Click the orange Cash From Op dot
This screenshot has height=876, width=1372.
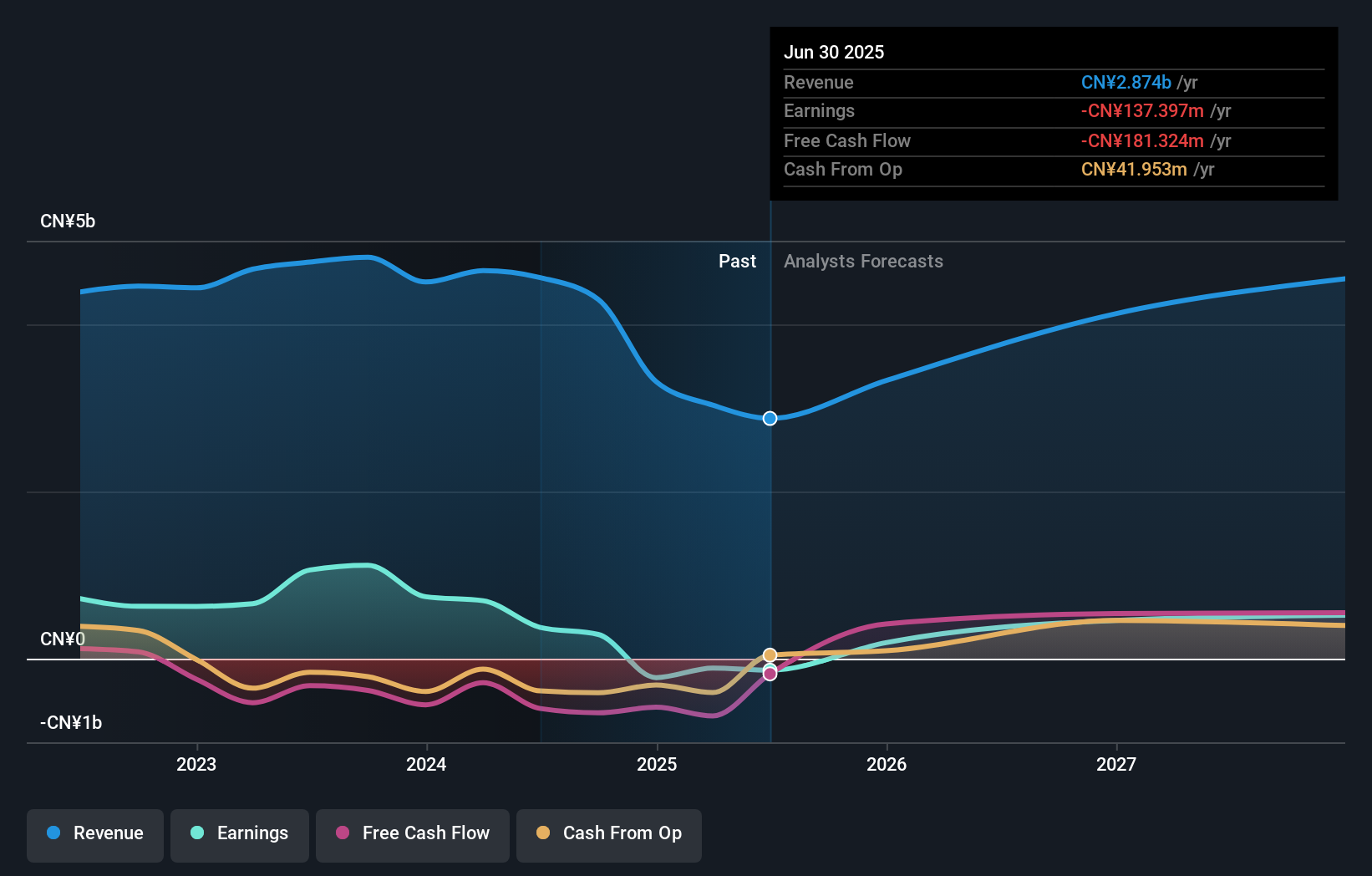[543, 833]
